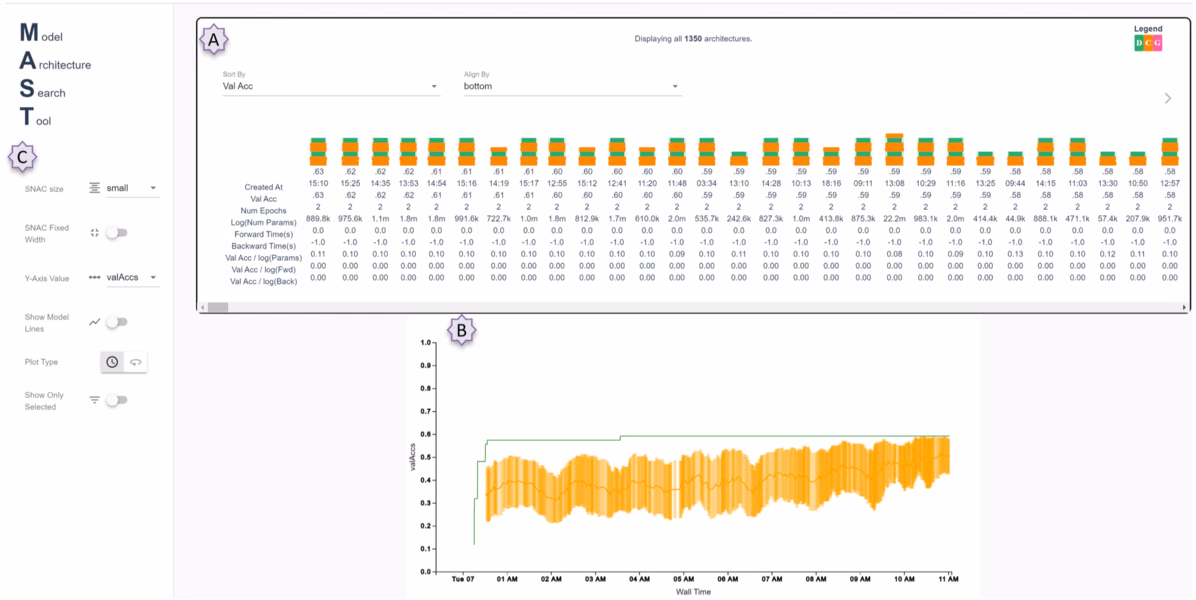This screenshot has height=600, width=1196.
Task: Click the 'valAccs' chart axis label
Action: click(x=413, y=455)
